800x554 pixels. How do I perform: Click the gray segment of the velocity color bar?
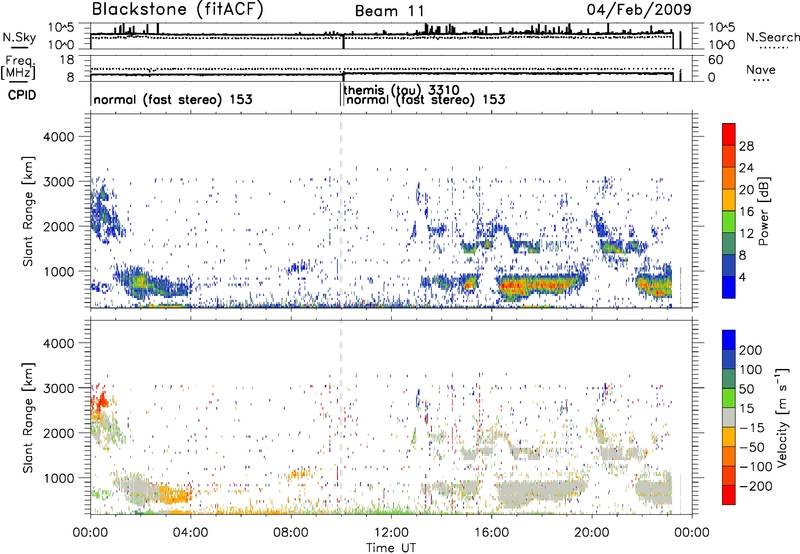coord(729,417)
